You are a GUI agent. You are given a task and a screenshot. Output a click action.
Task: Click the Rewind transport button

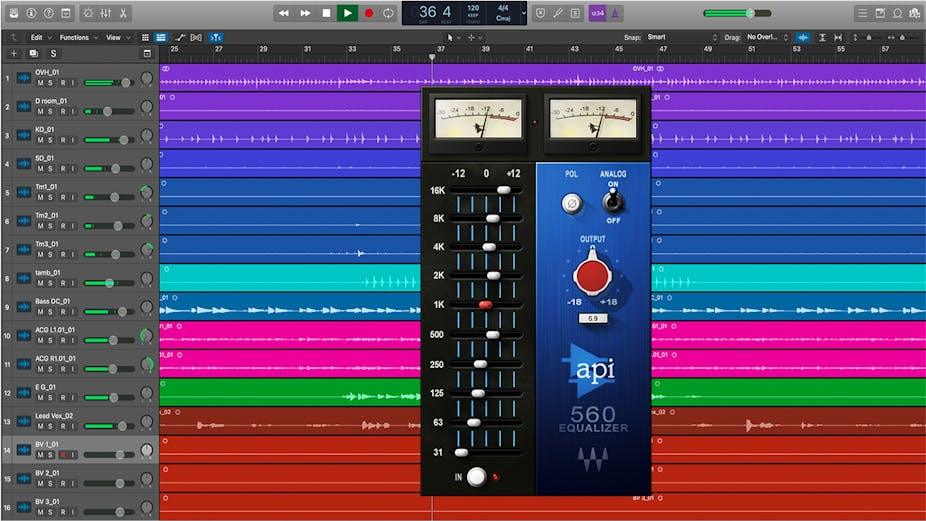283,13
